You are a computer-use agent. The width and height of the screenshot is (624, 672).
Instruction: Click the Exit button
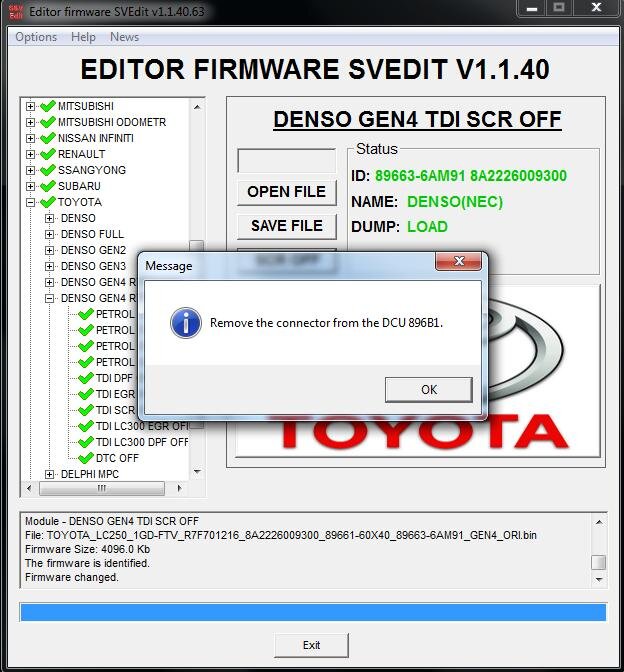311,645
